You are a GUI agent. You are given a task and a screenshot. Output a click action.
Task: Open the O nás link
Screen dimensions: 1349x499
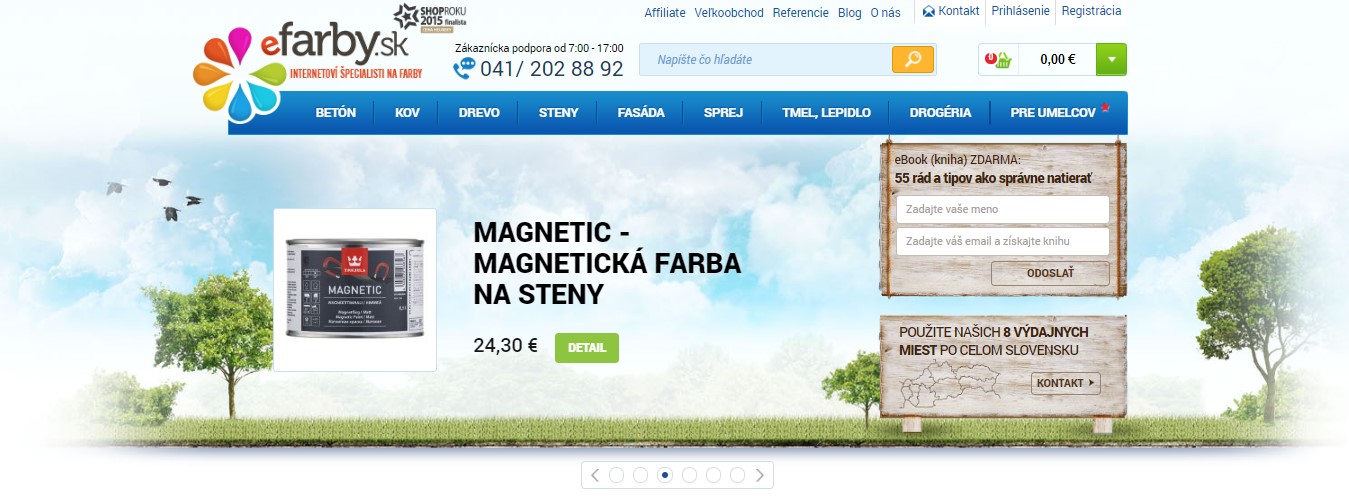(885, 13)
